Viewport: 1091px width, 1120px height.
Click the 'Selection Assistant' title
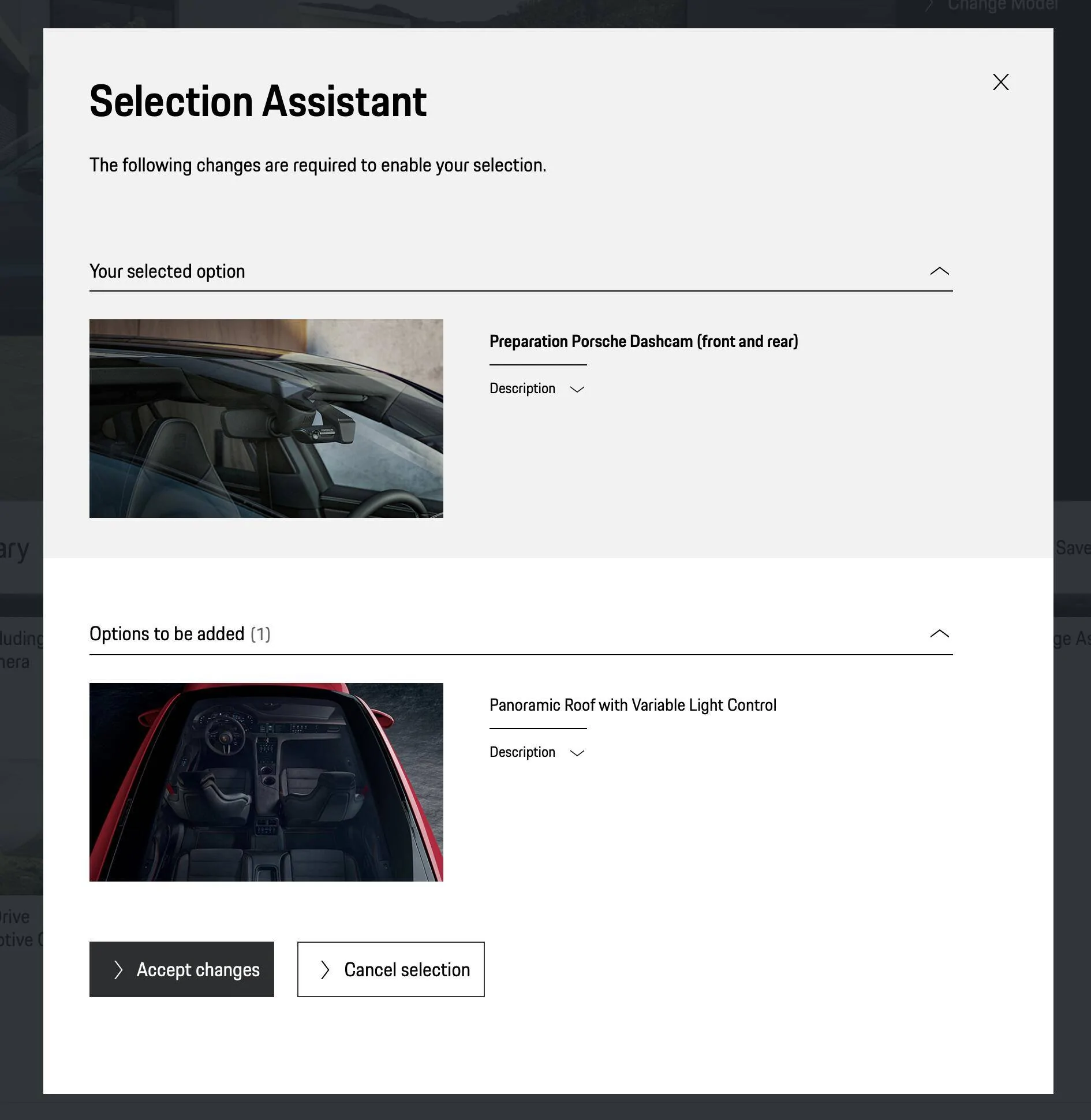[x=258, y=102]
